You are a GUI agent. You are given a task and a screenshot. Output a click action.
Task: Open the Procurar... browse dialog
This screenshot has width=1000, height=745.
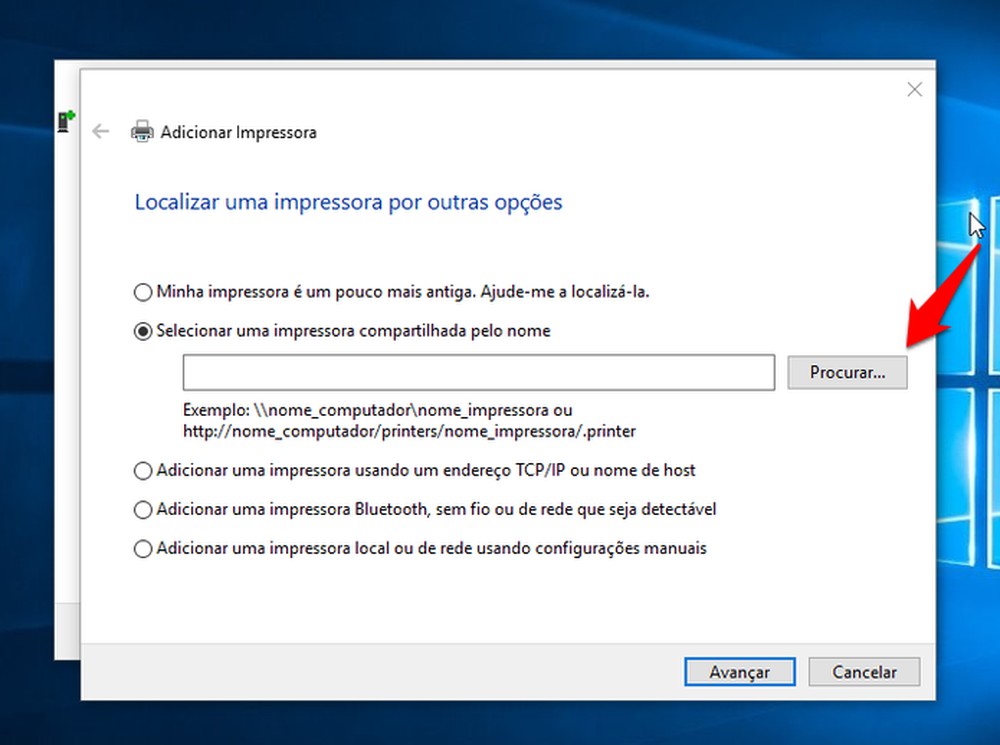pyautogui.click(x=847, y=372)
